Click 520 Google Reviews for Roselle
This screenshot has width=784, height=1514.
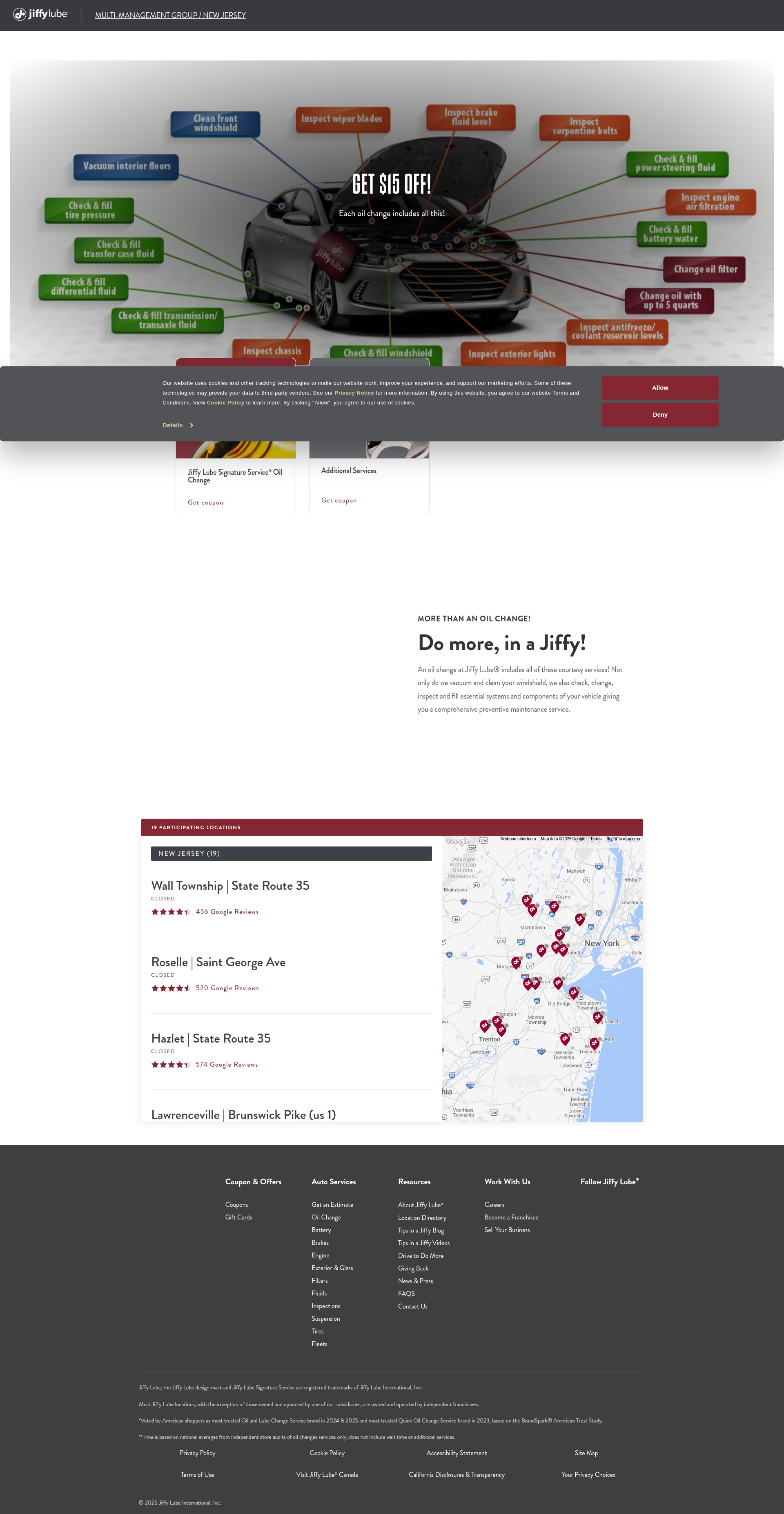point(227,988)
